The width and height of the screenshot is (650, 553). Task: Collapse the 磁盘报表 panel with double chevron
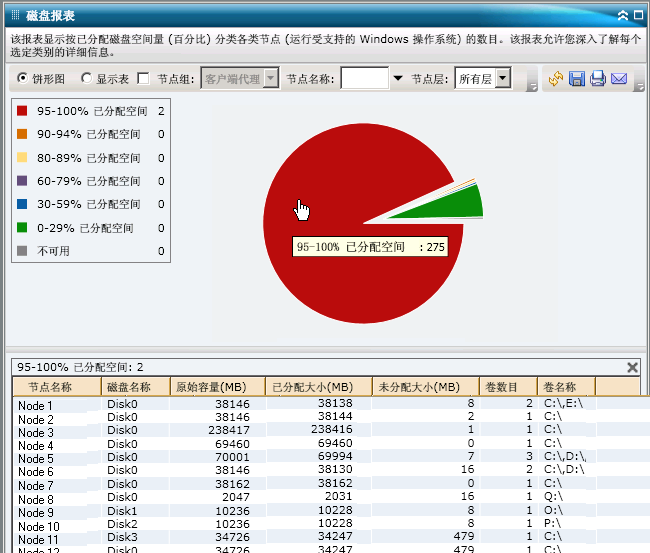tap(624, 15)
